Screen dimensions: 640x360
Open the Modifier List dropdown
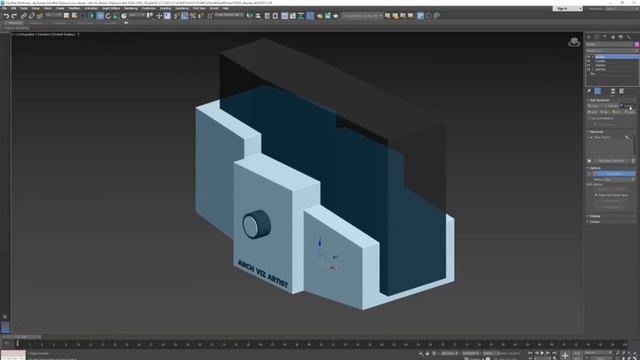612,51
